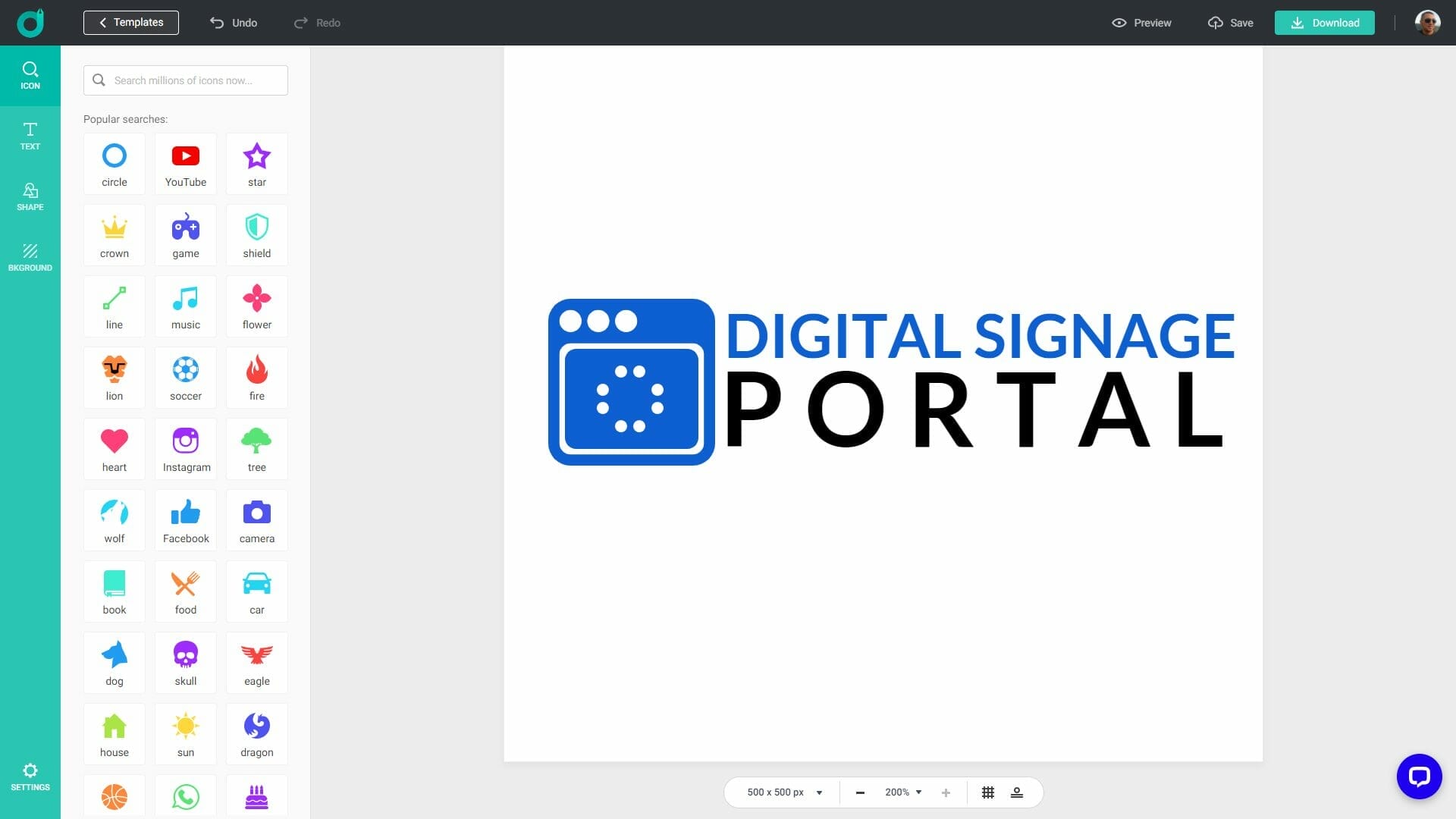Choose the Instagram icon tile
The image size is (1456, 819).
pyautogui.click(x=186, y=449)
